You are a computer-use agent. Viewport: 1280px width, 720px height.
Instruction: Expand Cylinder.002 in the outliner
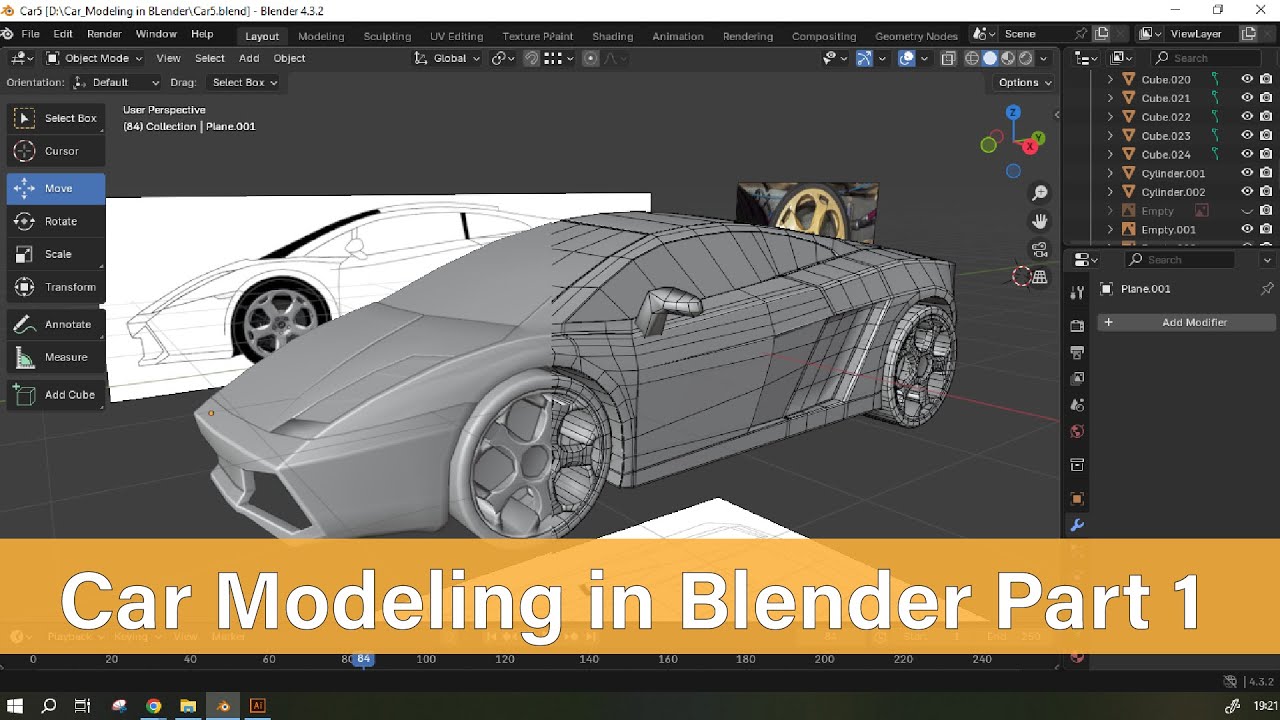(x=1110, y=192)
